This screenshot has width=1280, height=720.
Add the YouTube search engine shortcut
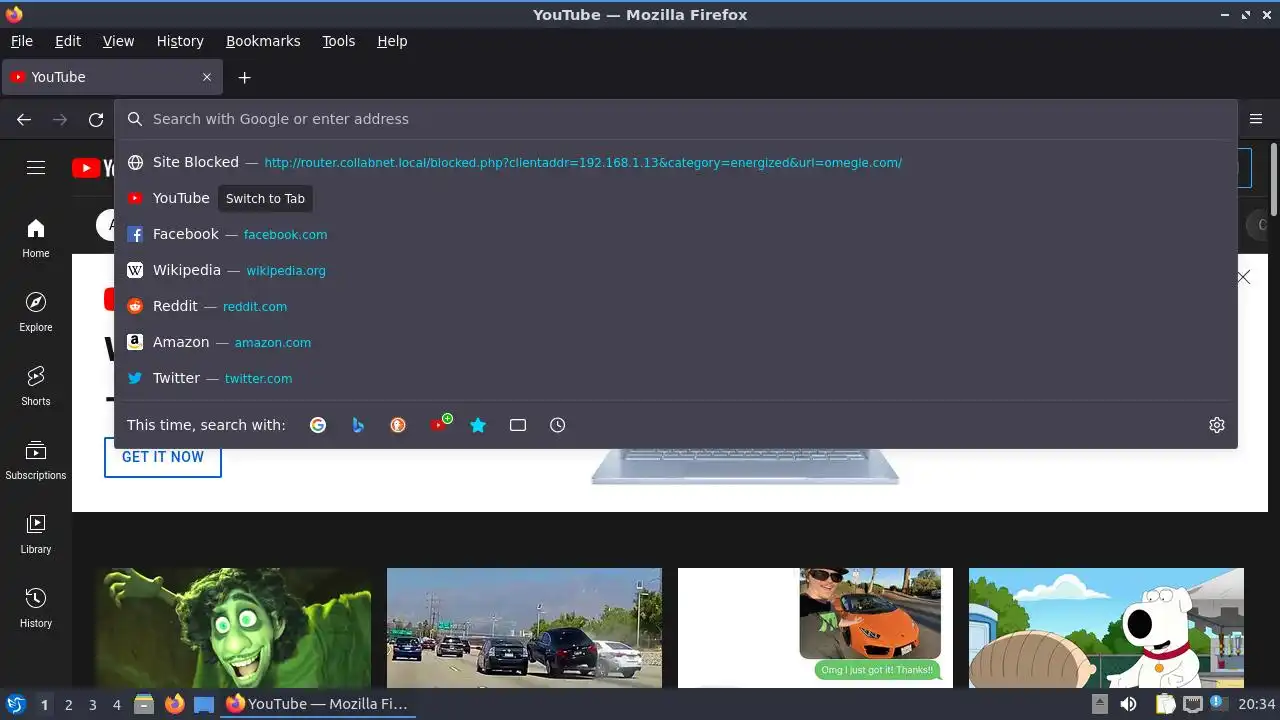click(440, 424)
